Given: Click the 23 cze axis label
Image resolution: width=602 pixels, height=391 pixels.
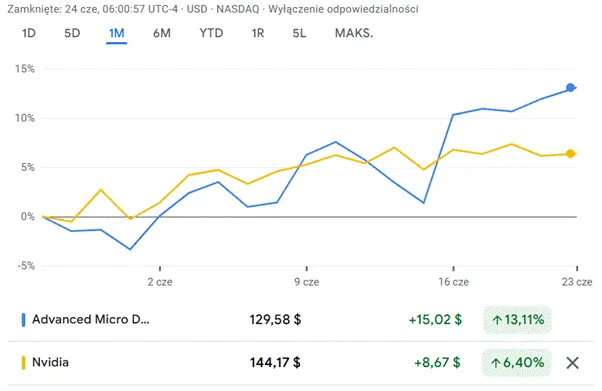Looking at the screenshot, I should point(577,282).
